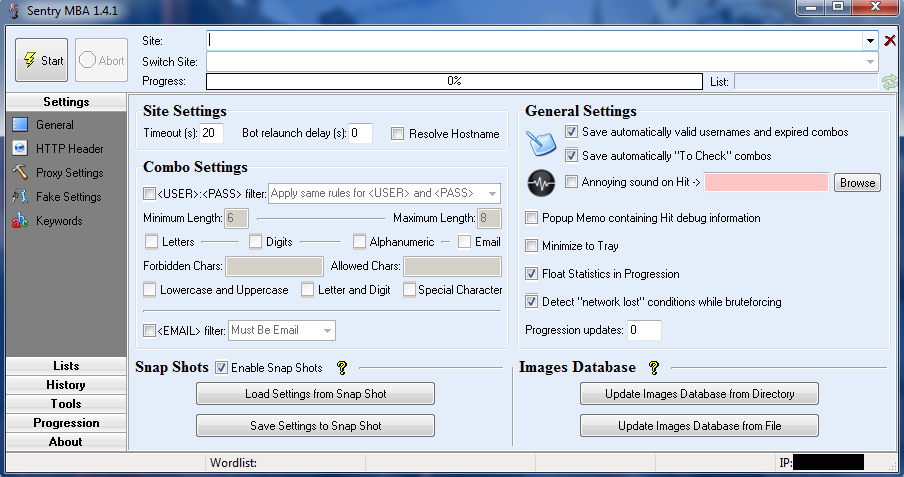Toggle Enable Snap Shots checkbox
This screenshot has height=477, width=904.
point(221,367)
